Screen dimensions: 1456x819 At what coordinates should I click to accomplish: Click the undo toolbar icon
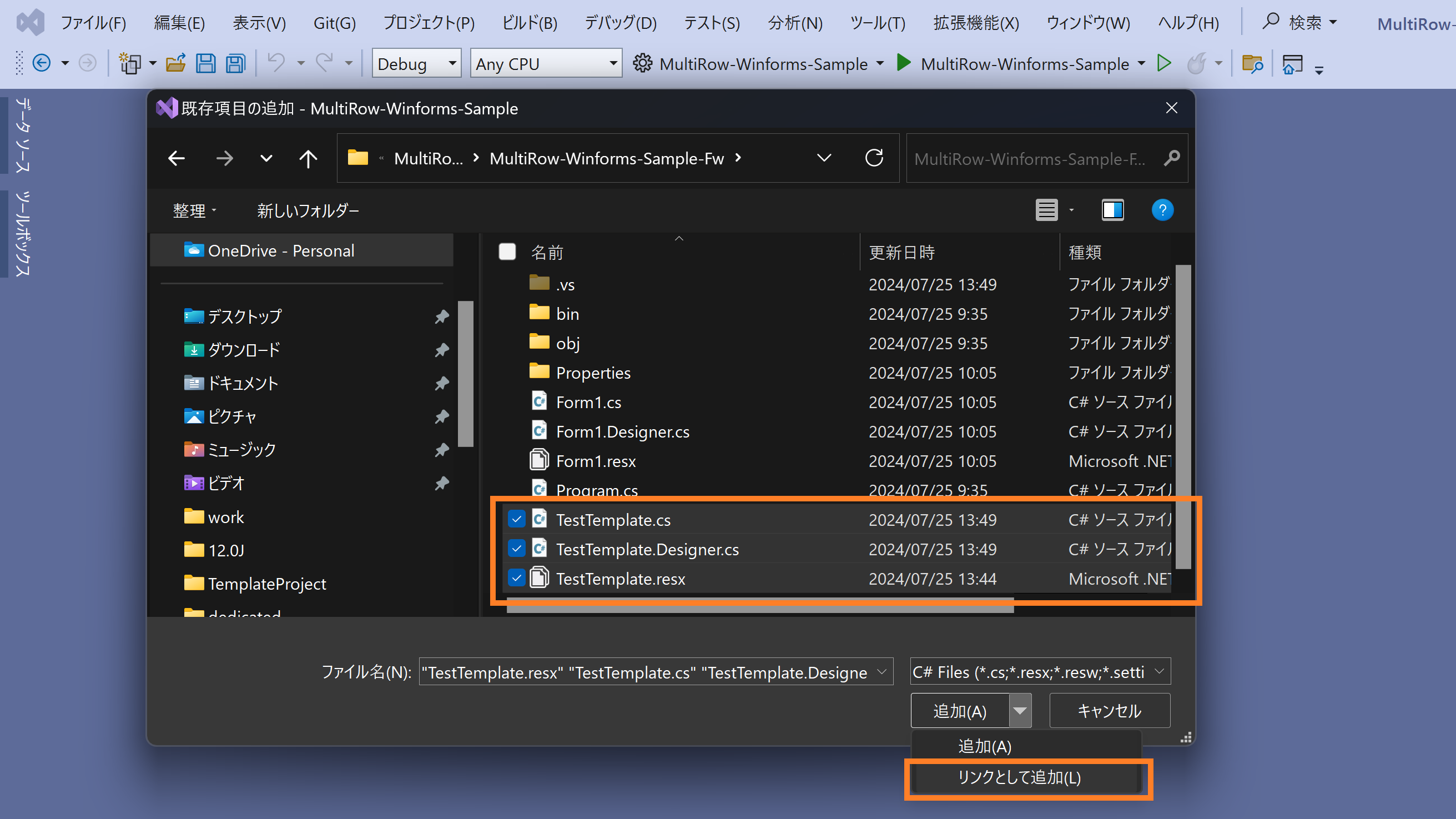click(x=276, y=63)
